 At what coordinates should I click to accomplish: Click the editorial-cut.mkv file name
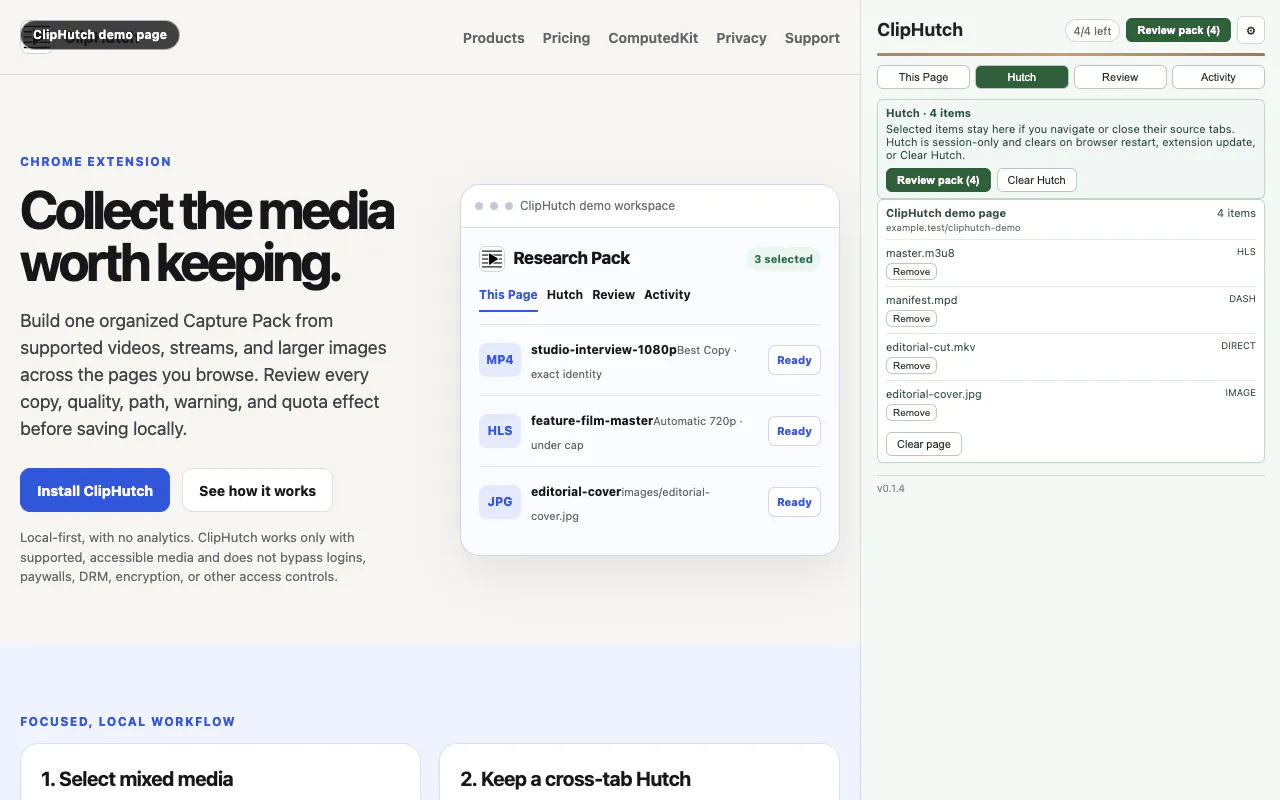click(x=930, y=347)
